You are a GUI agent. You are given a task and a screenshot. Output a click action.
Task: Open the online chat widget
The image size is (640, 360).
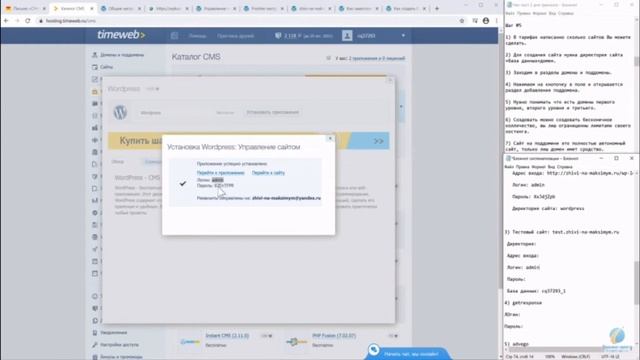point(407,353)
